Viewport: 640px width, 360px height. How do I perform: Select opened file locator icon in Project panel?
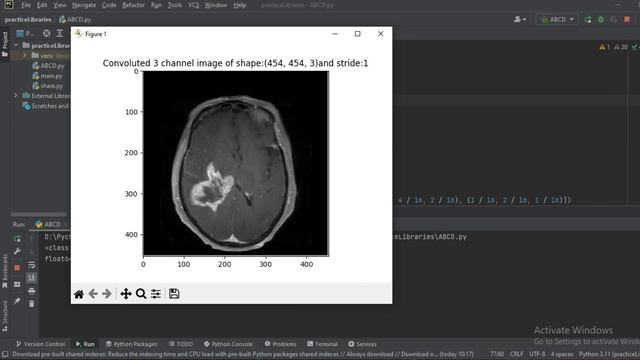pos(47,33)
